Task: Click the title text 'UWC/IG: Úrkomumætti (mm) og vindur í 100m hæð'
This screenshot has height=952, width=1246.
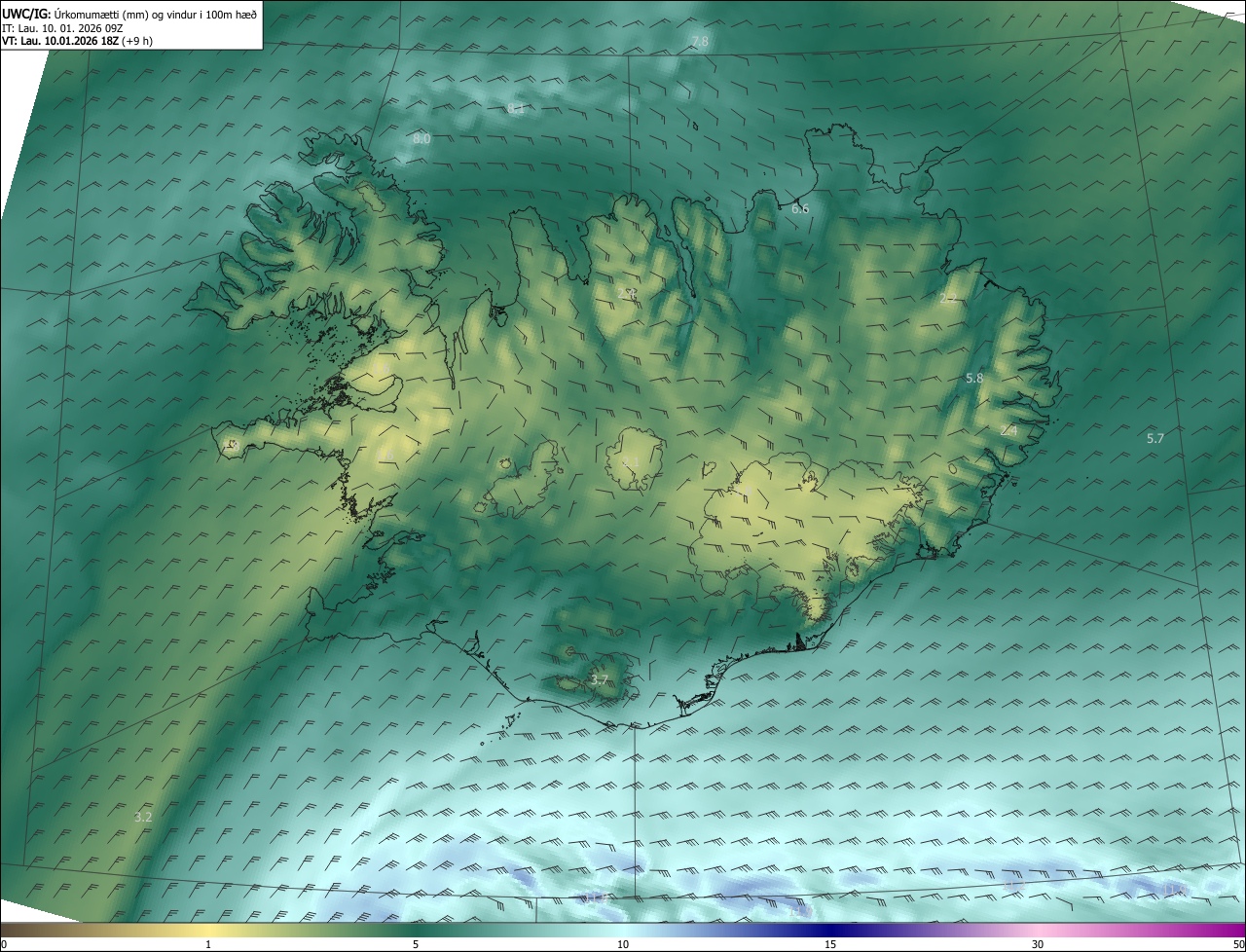Action: [x=129, y=14]
